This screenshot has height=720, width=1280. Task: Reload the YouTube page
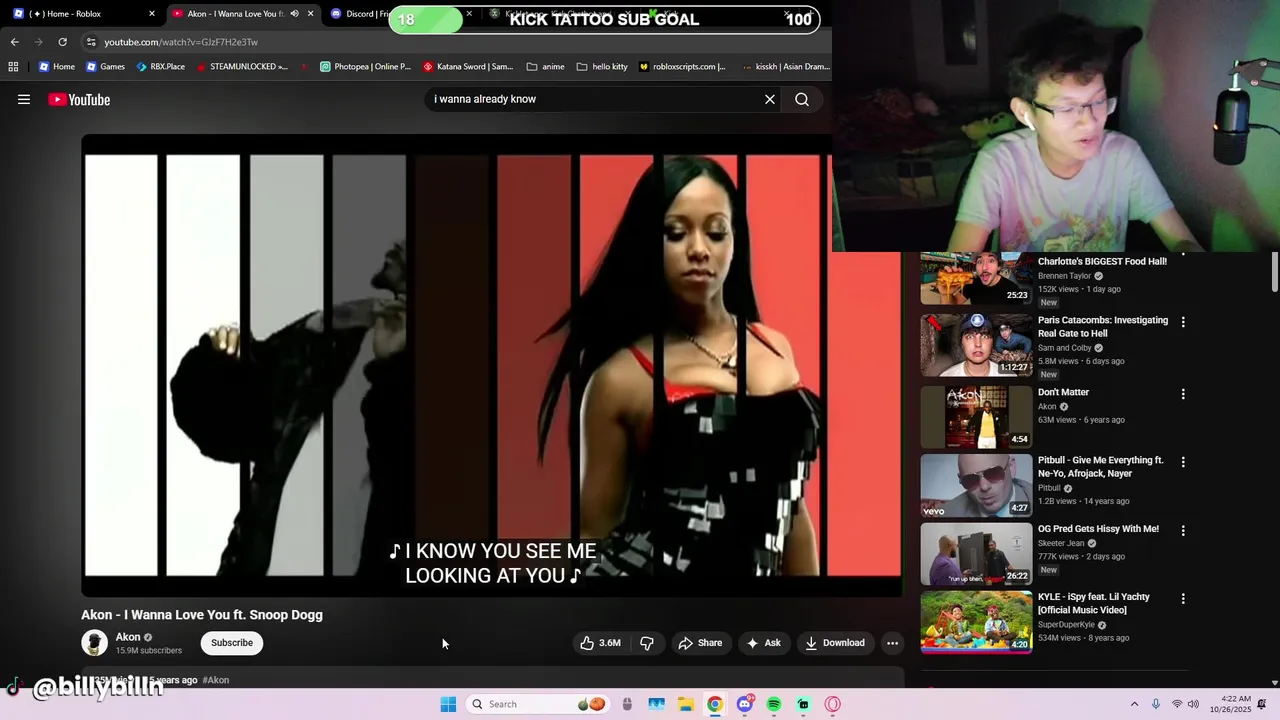click(62, 42)
